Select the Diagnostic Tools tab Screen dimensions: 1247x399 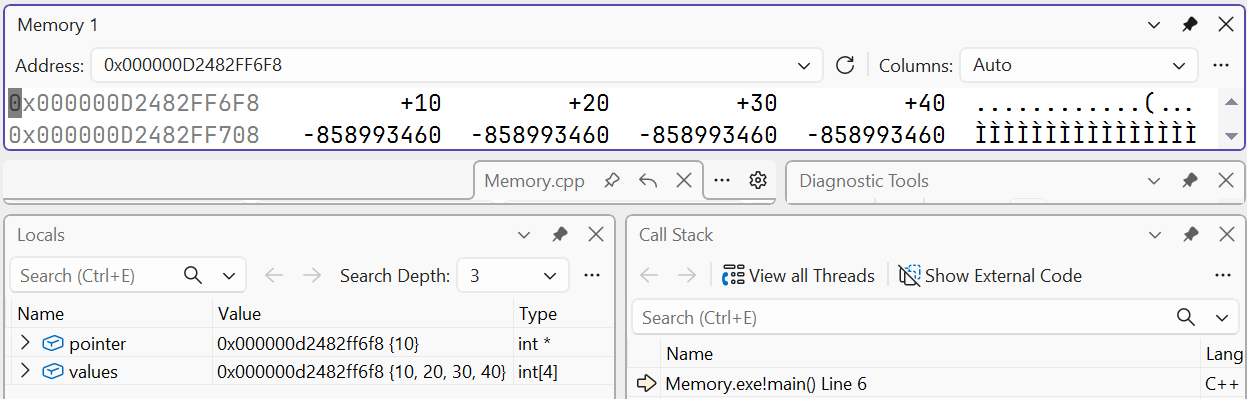point(864,181)
